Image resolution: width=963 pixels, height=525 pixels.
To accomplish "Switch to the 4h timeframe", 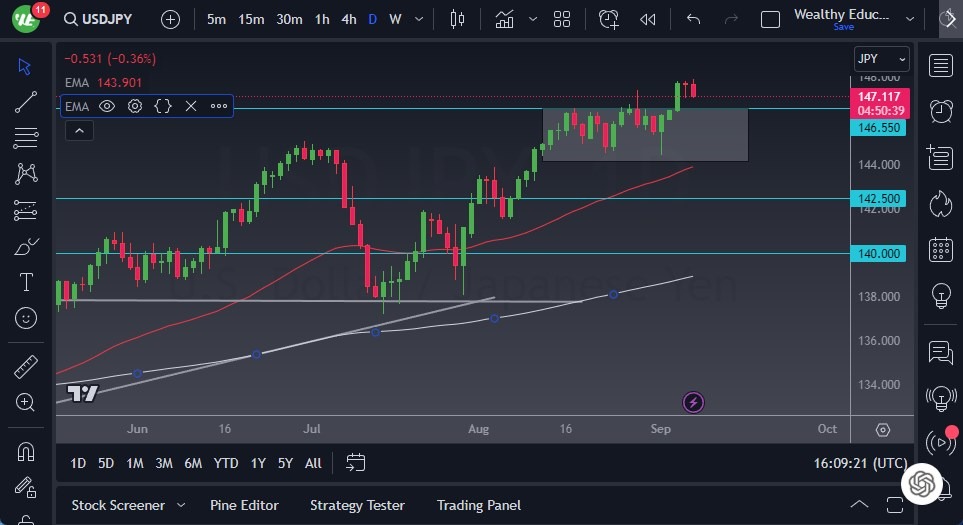I will coord(349,19).
